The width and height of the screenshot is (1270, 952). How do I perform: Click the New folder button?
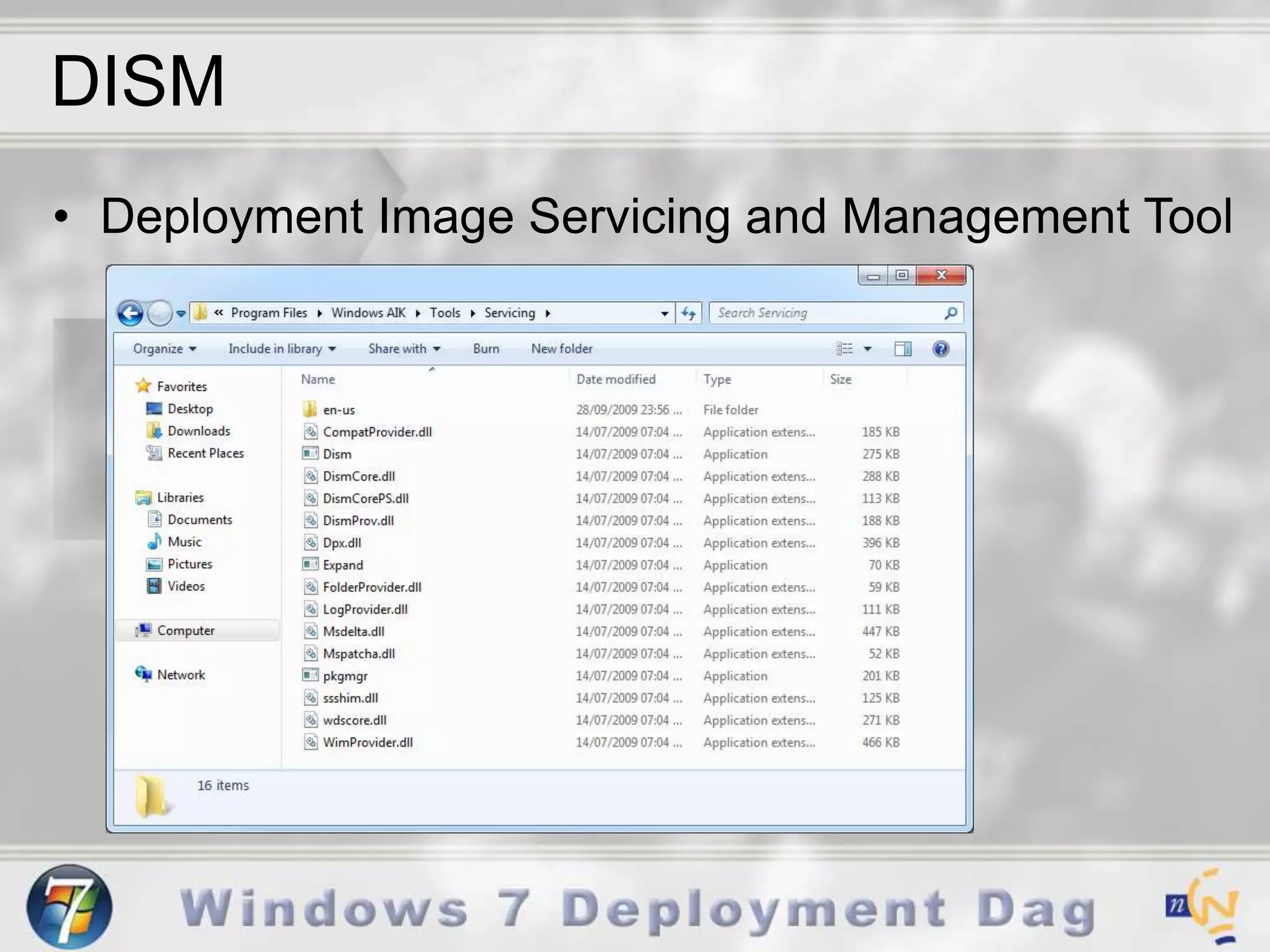(x=561, y=349)
